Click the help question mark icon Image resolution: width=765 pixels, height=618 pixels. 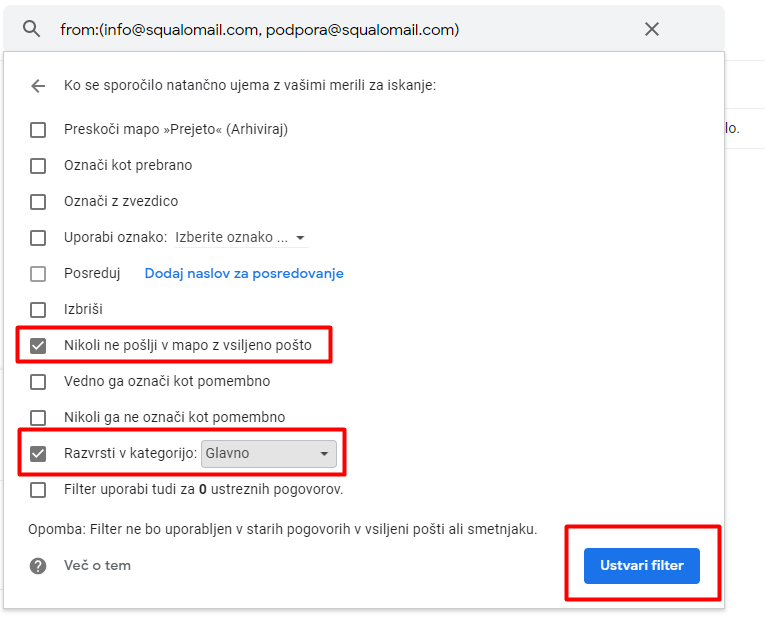[x=38, y=566]
